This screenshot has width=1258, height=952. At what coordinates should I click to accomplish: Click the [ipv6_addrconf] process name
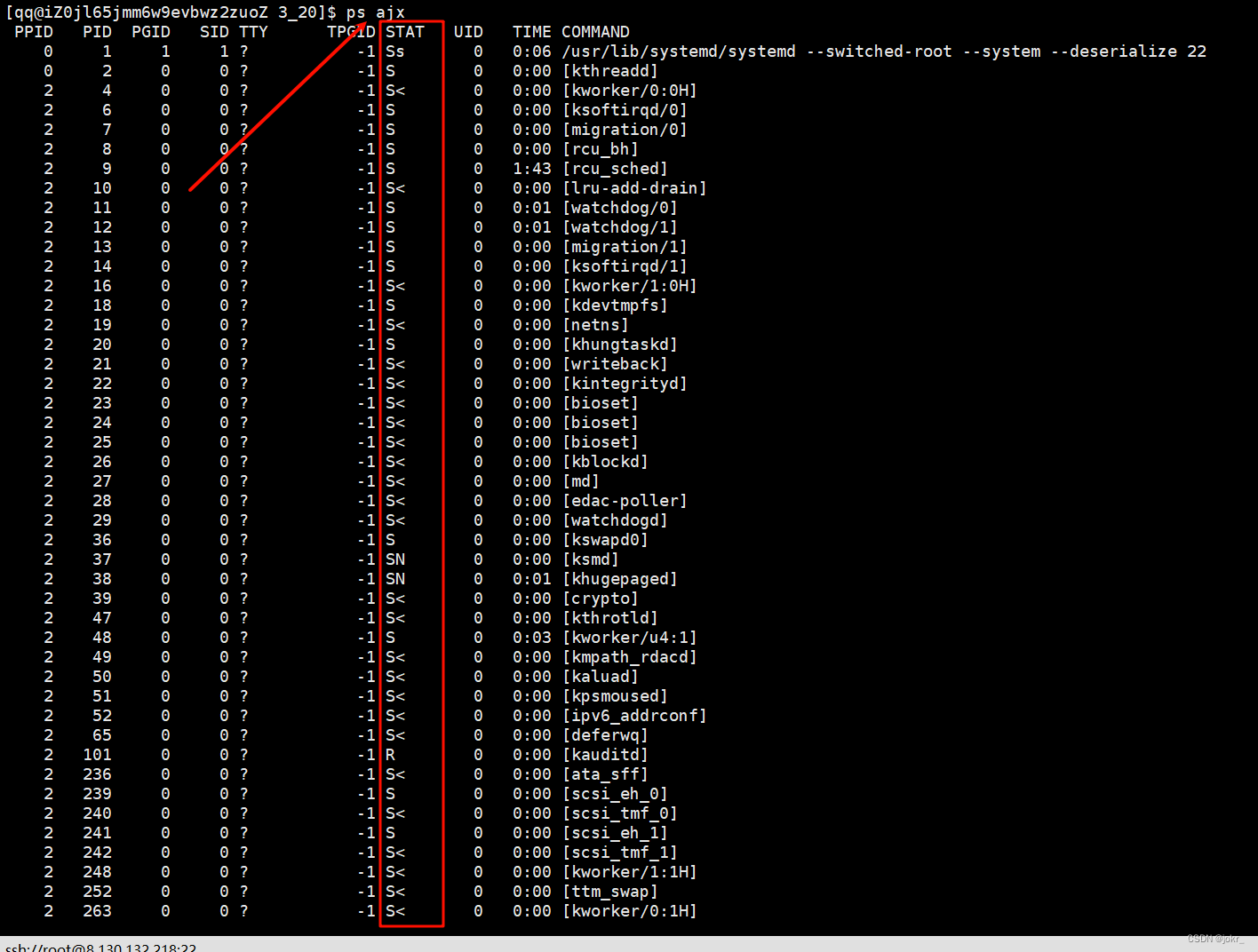point(634,716)
